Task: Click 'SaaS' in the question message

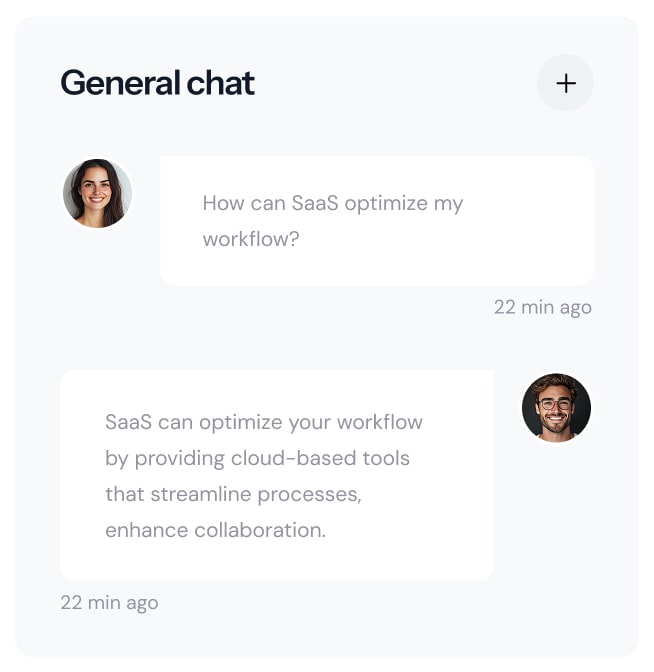Action: (x=317, y=204)
